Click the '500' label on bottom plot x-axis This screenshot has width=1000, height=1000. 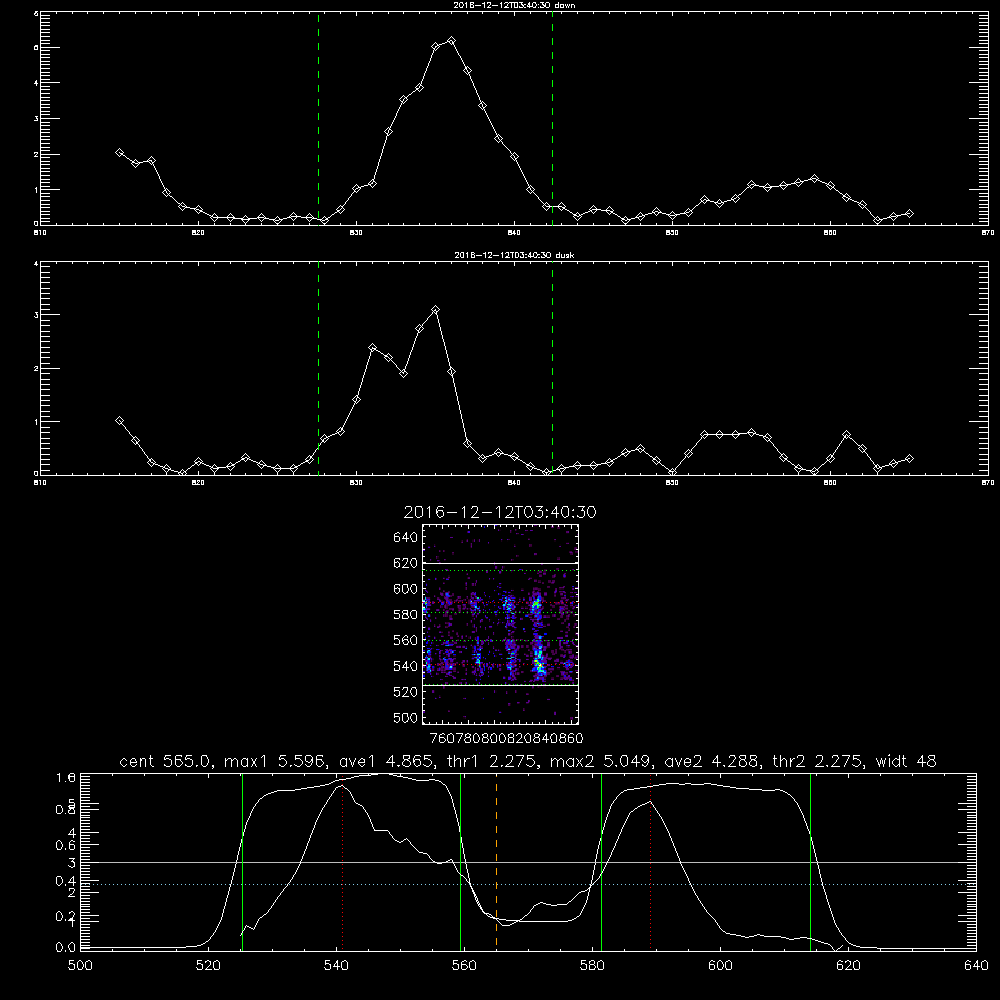(80, 966)
